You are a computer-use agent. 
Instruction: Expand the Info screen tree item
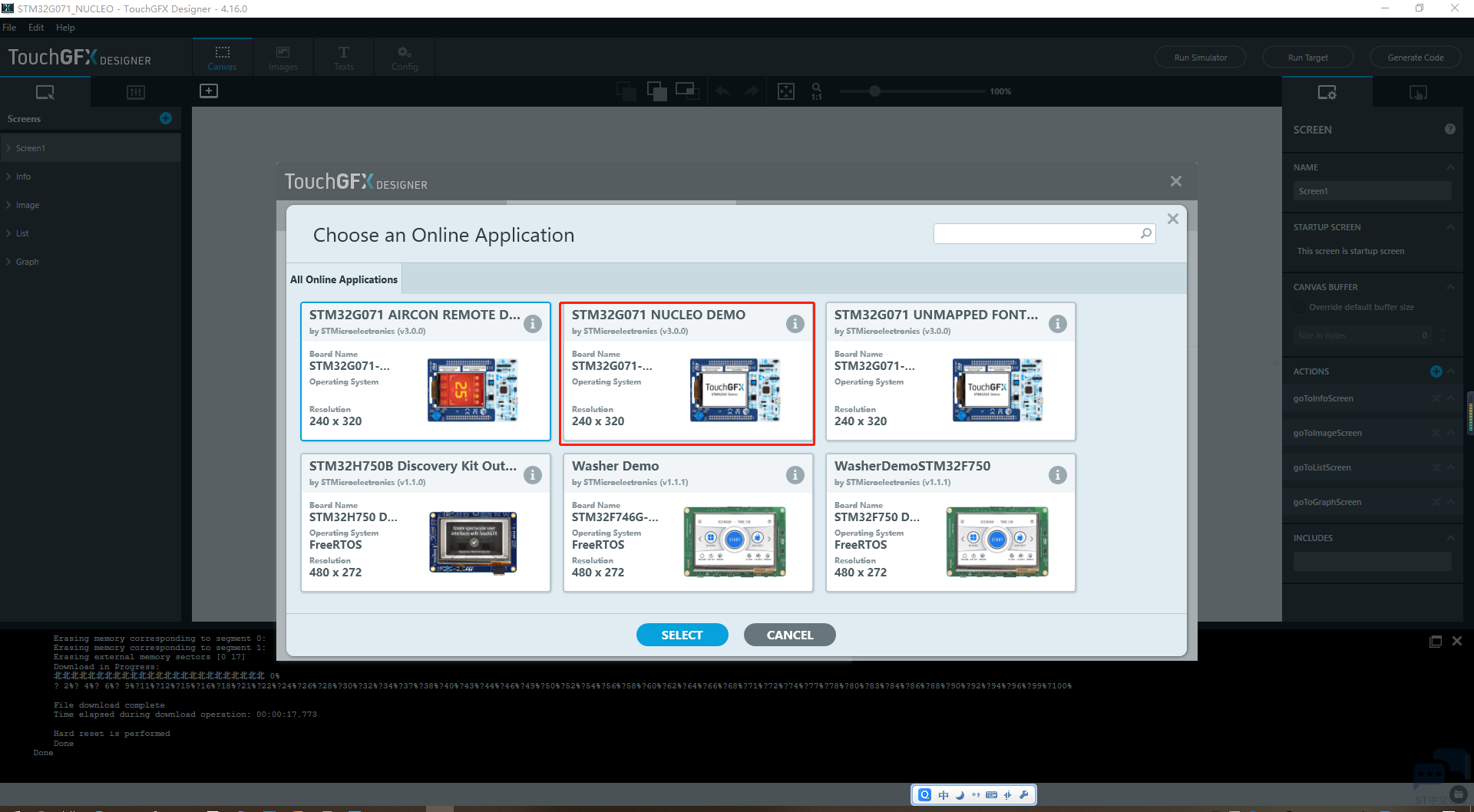coord(8,177)
